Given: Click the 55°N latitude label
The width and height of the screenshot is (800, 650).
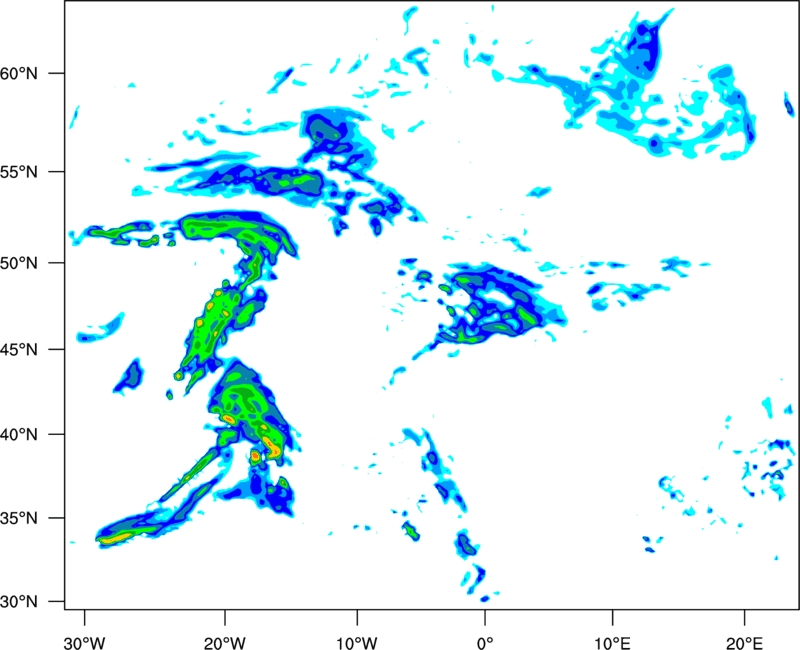Looking at the screenshot, I should tap(19, 171).
